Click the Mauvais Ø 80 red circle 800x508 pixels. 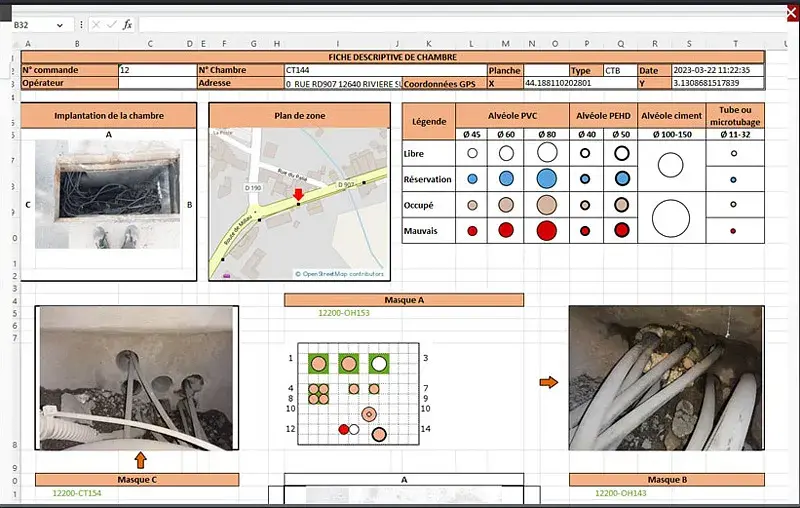[546, 231]
